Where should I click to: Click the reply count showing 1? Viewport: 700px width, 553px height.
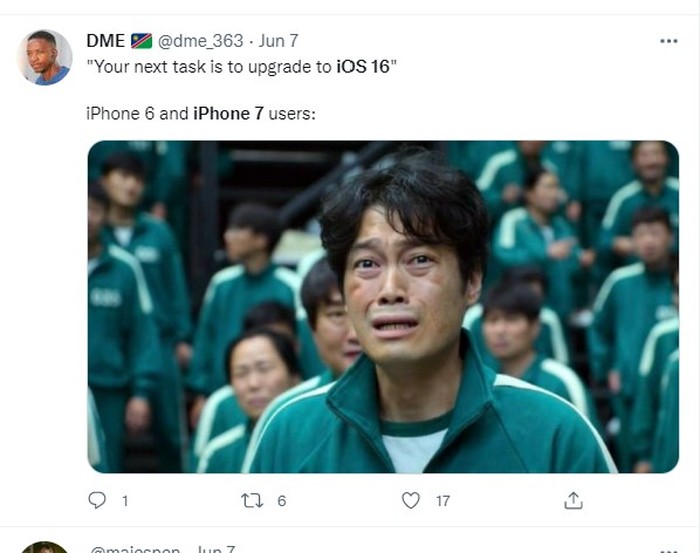[125, 501]
